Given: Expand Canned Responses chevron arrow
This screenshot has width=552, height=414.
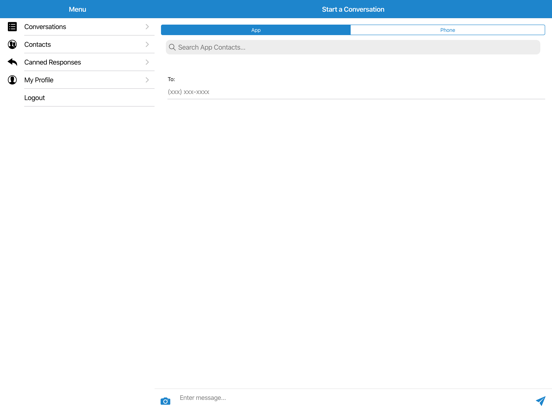Looking at the screenshot, I should [147, 62].
